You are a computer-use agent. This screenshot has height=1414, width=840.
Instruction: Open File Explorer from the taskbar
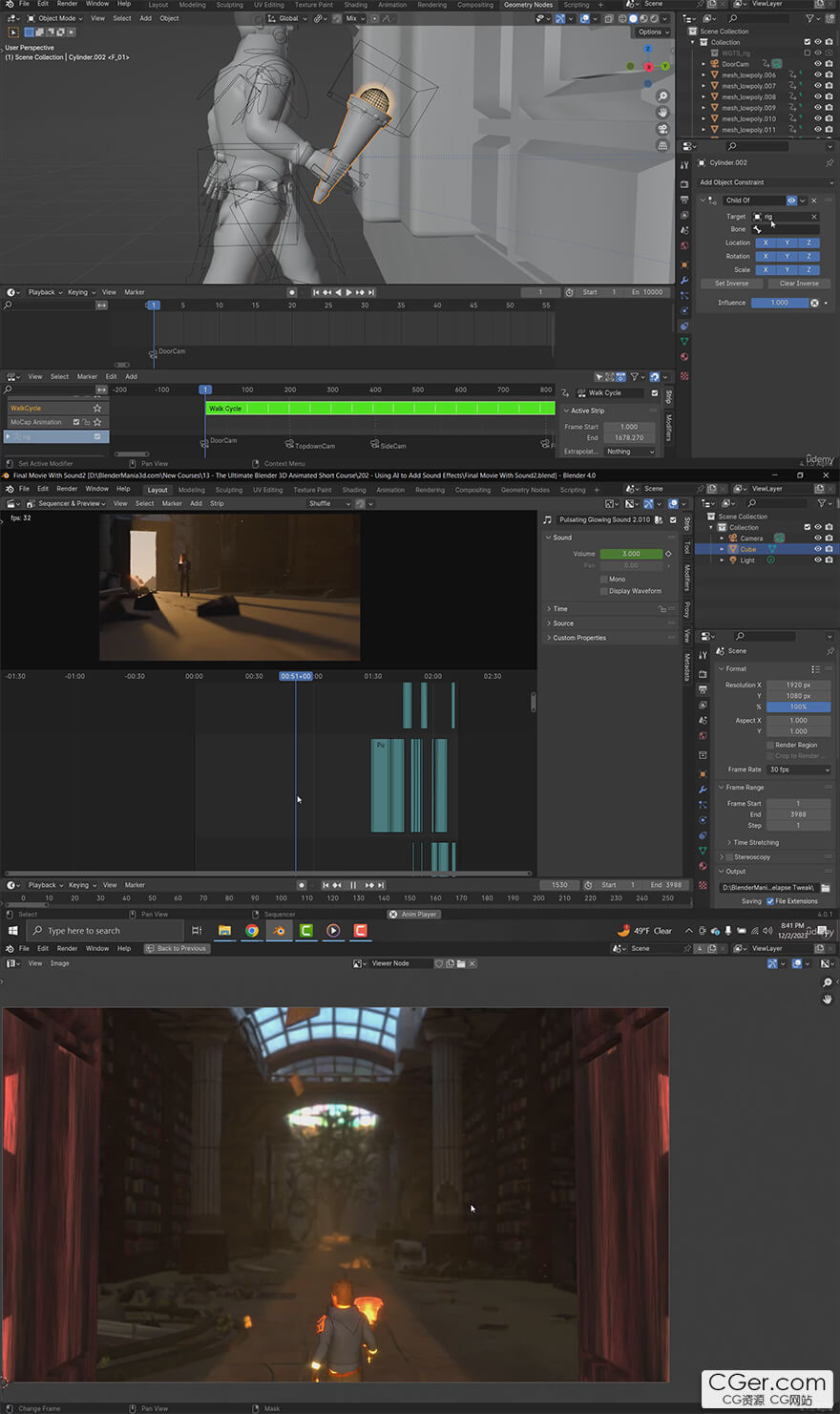tap(224, 930)
